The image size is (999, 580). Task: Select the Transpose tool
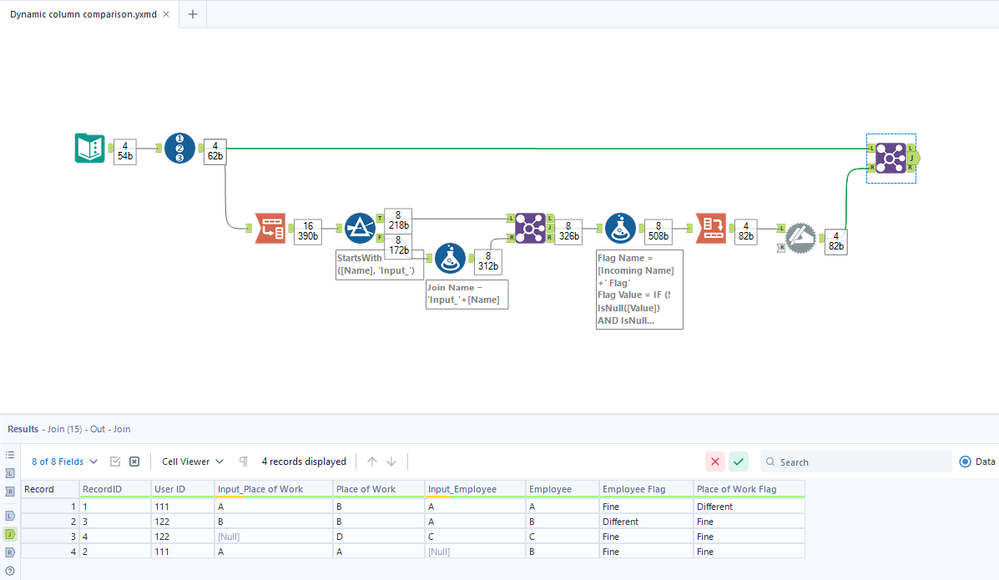[270, 228]
